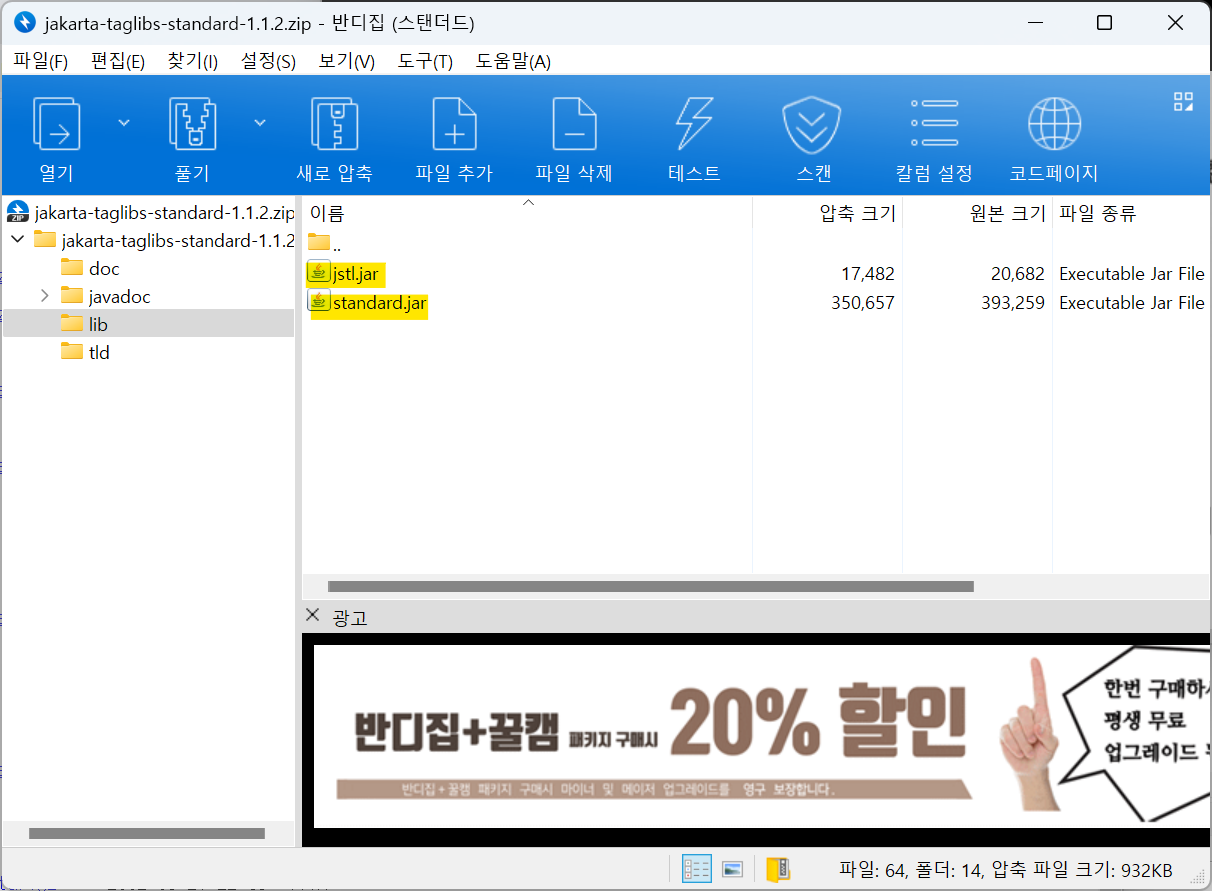This screenshot has width=1212, height=891.
Task: Open the 편집(E) menu
Action: [x=118, y=61]
